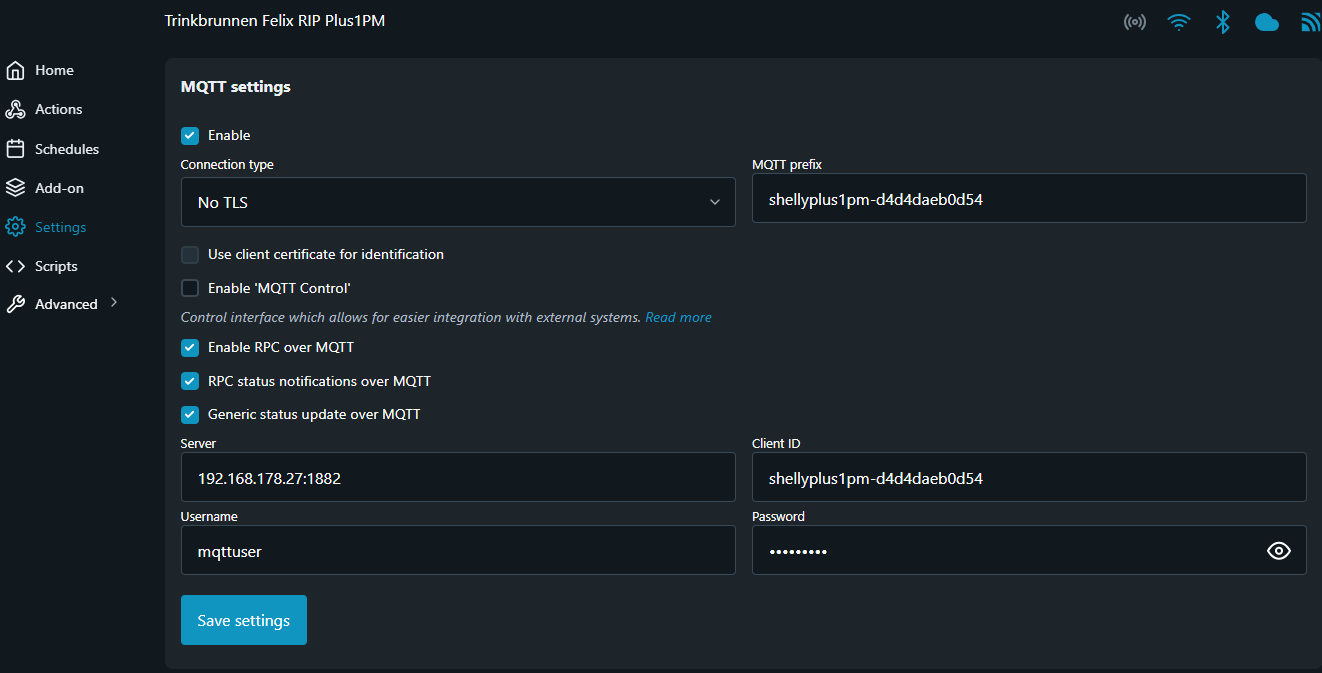Viewport: 1322px width, 673px height.
Task: Click the Actions webhook icon
Action: point(15,110)
